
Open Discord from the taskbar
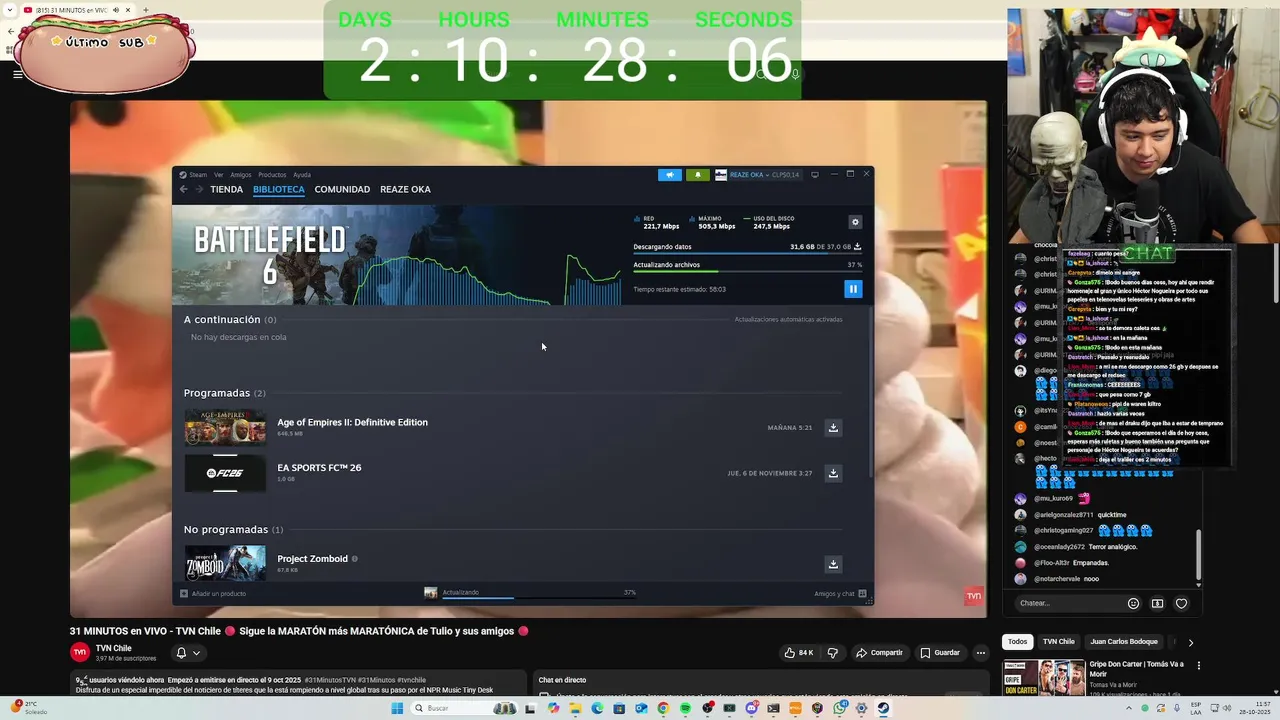tap(751, 708)
